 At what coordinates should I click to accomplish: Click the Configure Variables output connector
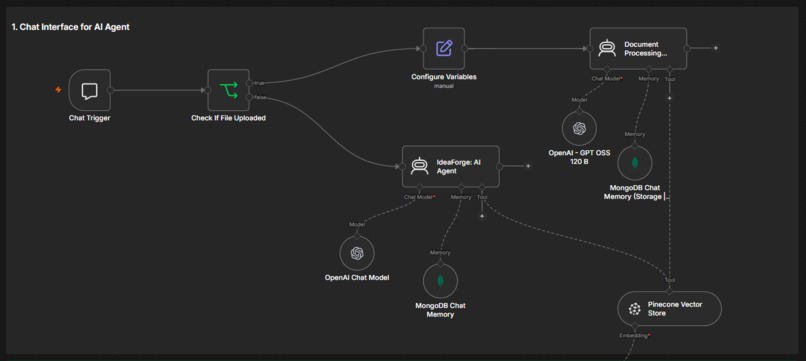click(x=464, y=48)
